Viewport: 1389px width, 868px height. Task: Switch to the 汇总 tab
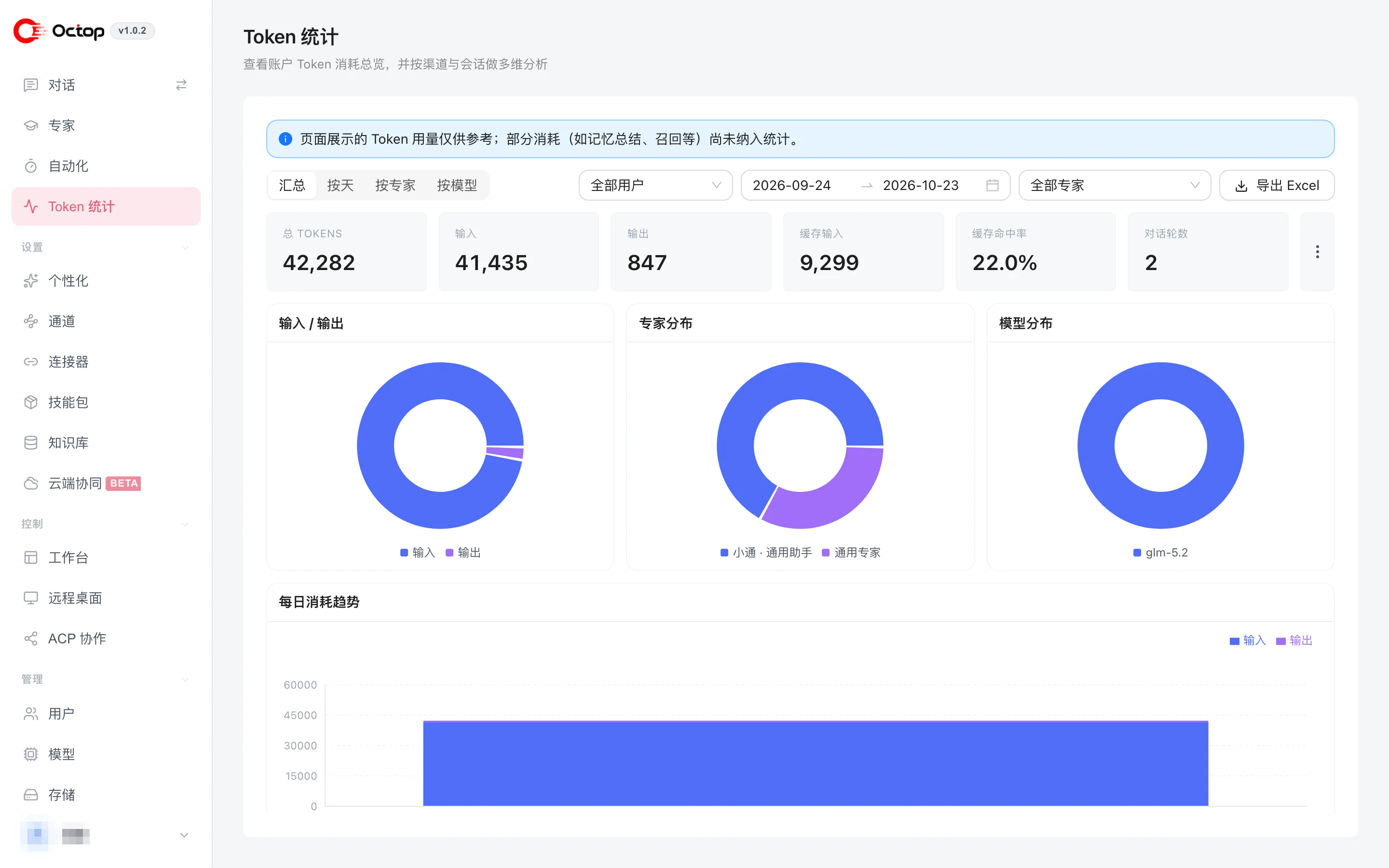point(292,186)
